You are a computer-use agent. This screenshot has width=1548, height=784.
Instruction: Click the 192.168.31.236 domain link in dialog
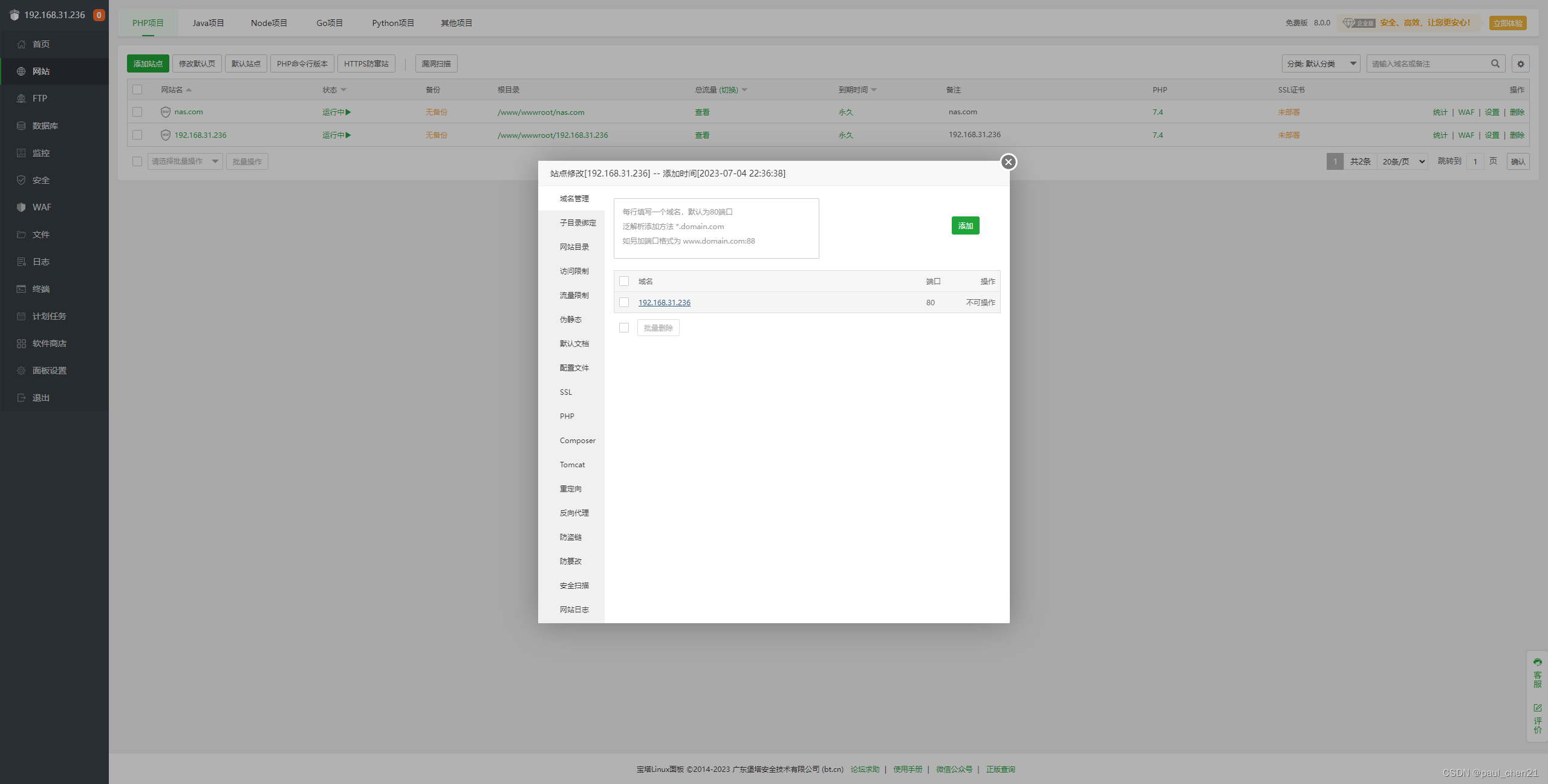664,302
